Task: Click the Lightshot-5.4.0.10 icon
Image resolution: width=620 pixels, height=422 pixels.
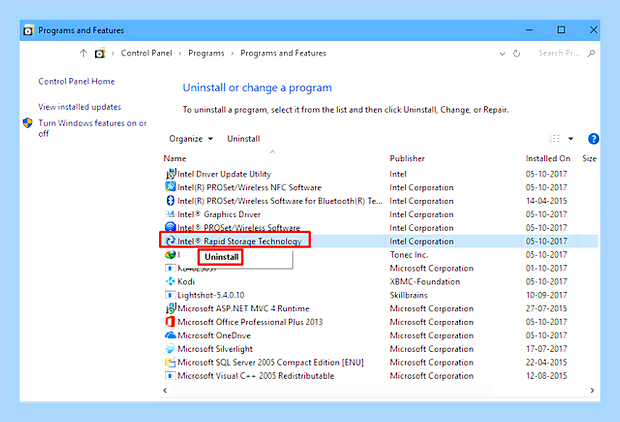Action: [x=170, y=295]
